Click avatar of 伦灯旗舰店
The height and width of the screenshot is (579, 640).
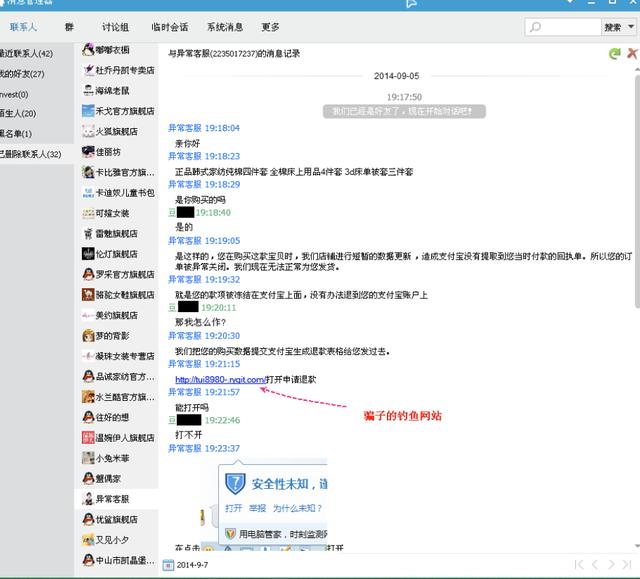[88, 254]
